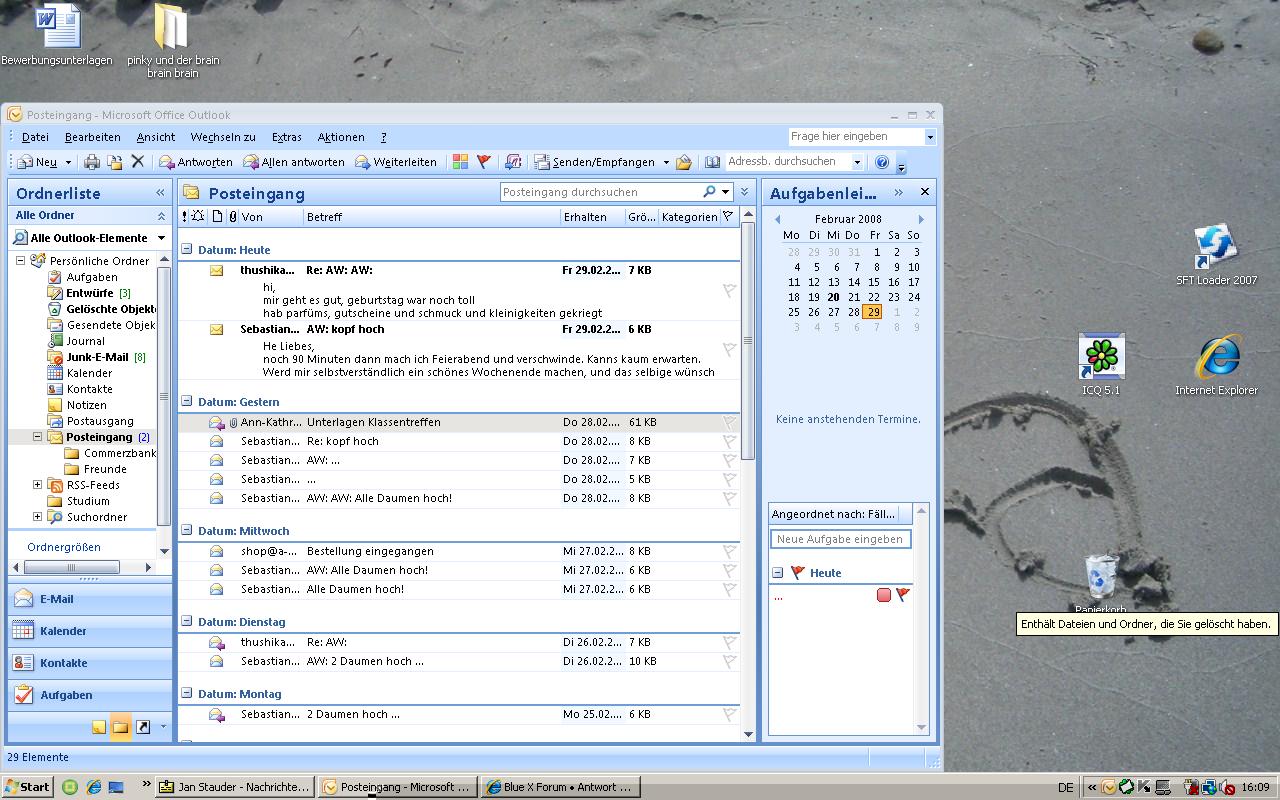This screenshot has height=800, width=1280.
Task: Open the Aktionen menu
Action: 340,137
